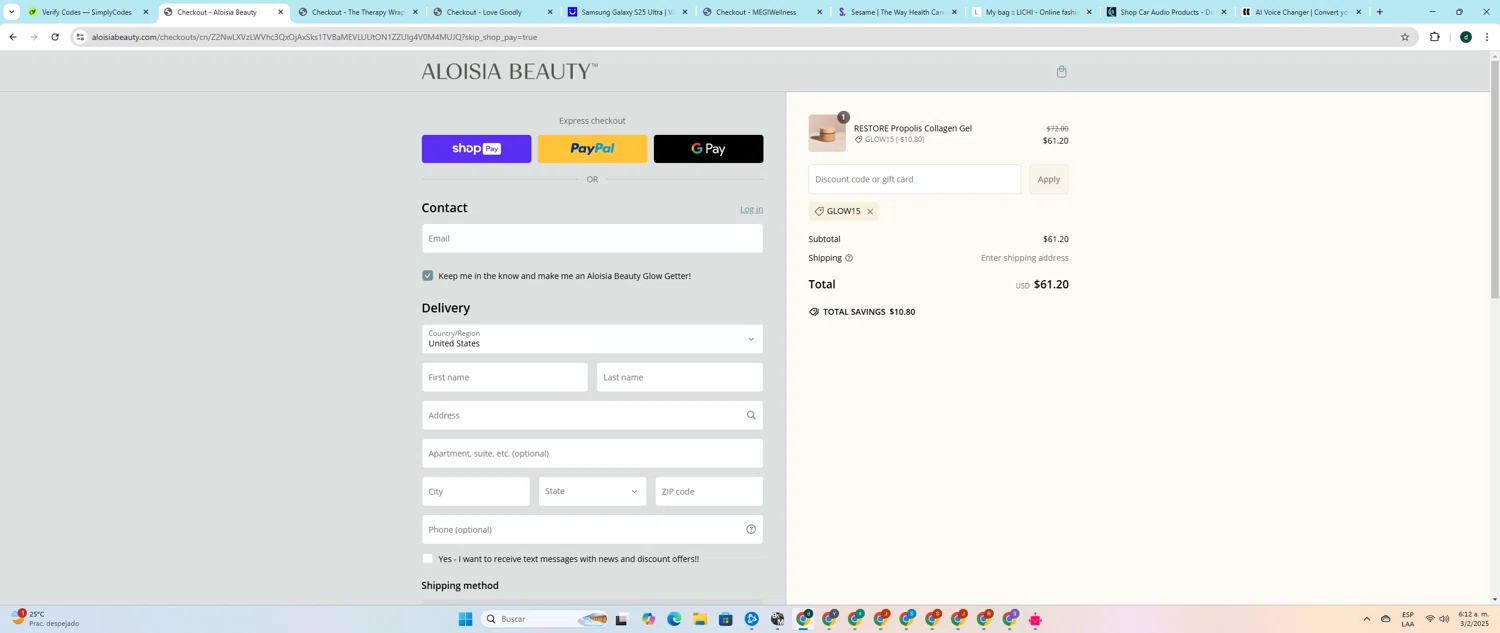This screenshot has height=633, width=1500.
Task: Open the State dropdown
Action: pyautogui.click(x=592, y=492)
